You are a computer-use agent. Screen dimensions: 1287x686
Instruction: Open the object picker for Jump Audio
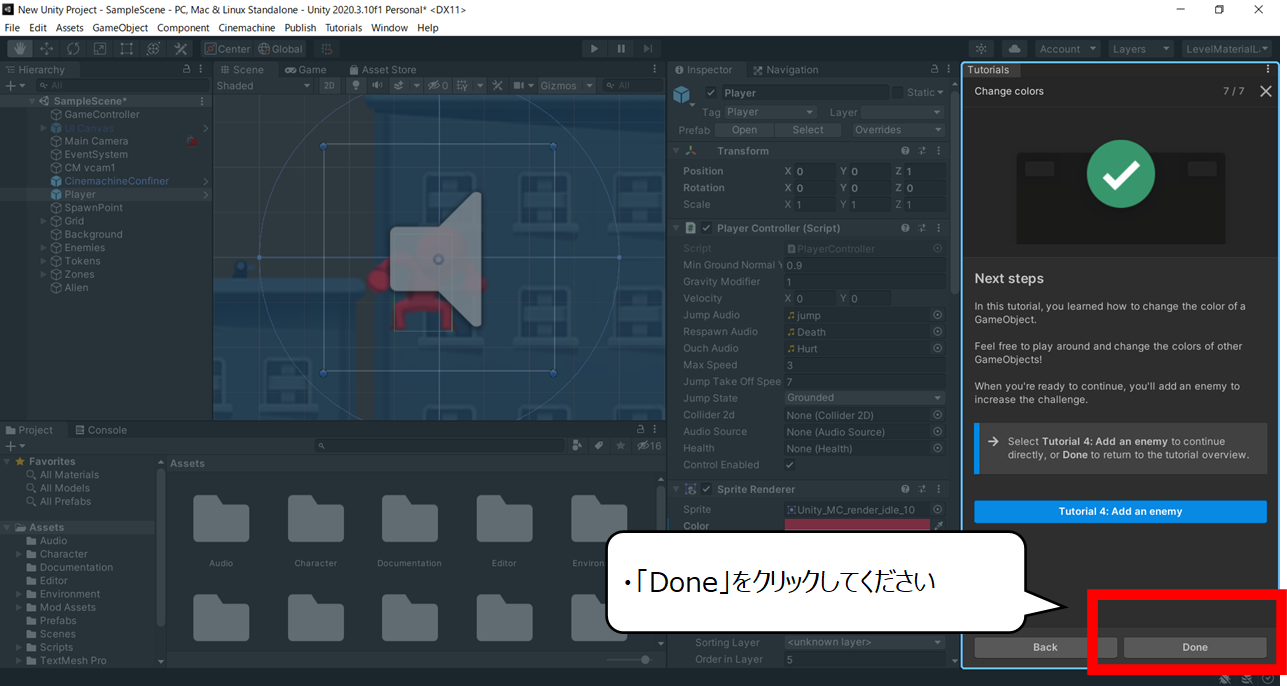[x=938, y=315]
